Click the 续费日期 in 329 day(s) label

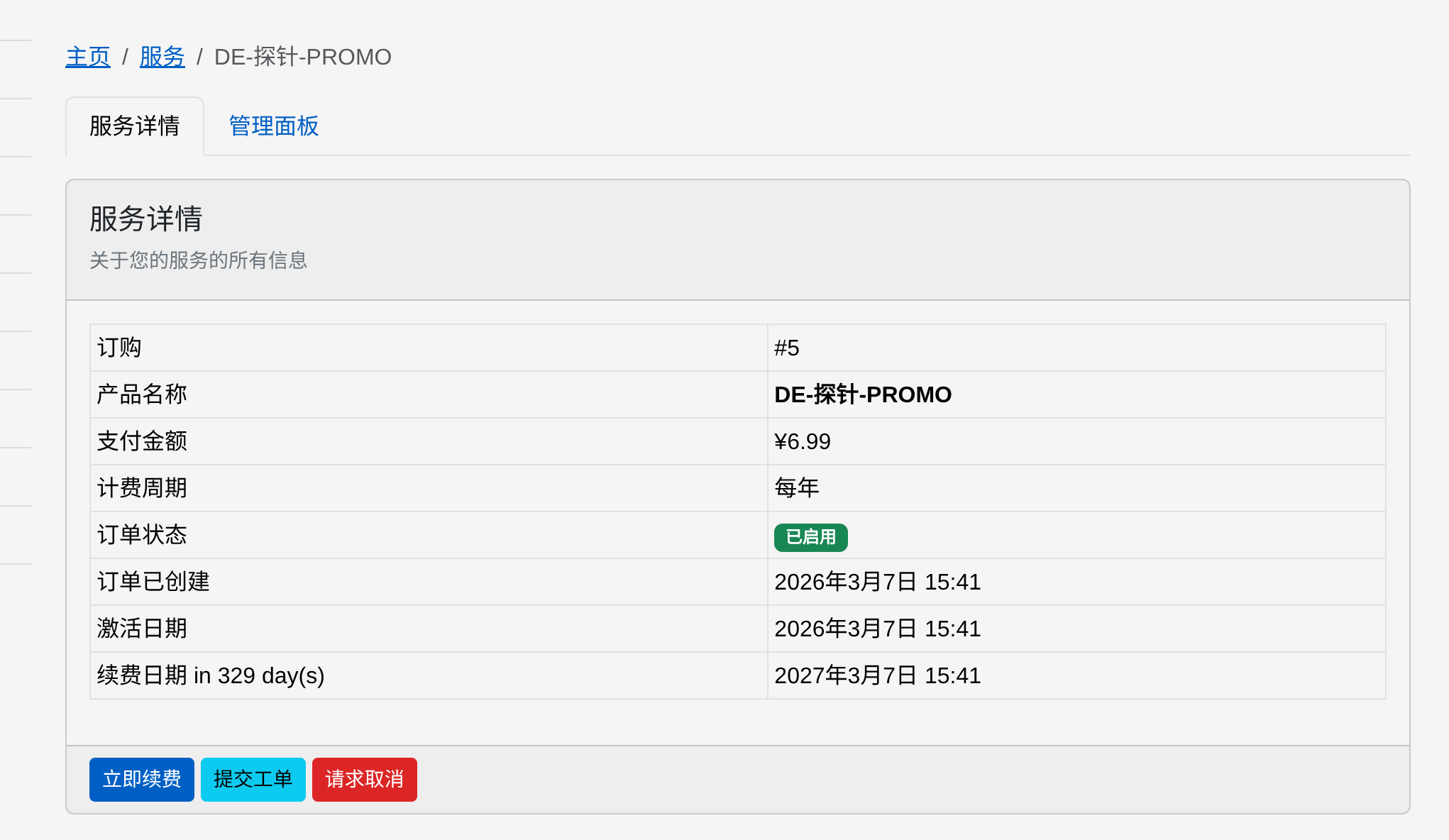(x=210, y=675)
